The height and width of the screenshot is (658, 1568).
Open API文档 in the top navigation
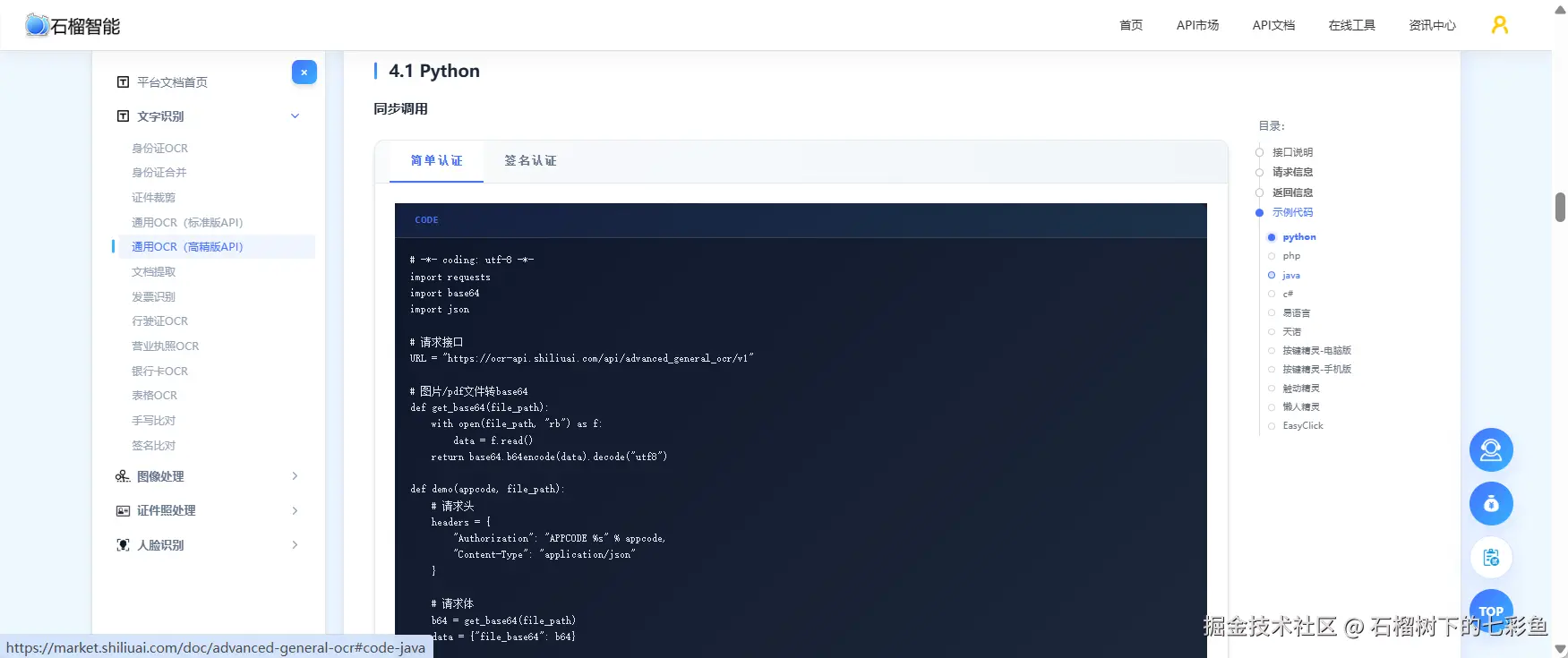[x=1273, y=25]
